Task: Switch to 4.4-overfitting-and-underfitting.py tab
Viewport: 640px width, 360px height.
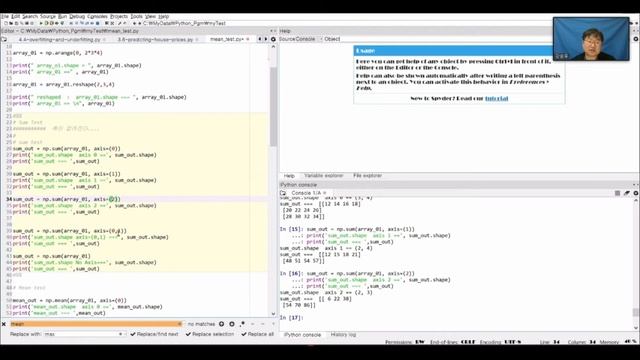Action: (59, 39)
